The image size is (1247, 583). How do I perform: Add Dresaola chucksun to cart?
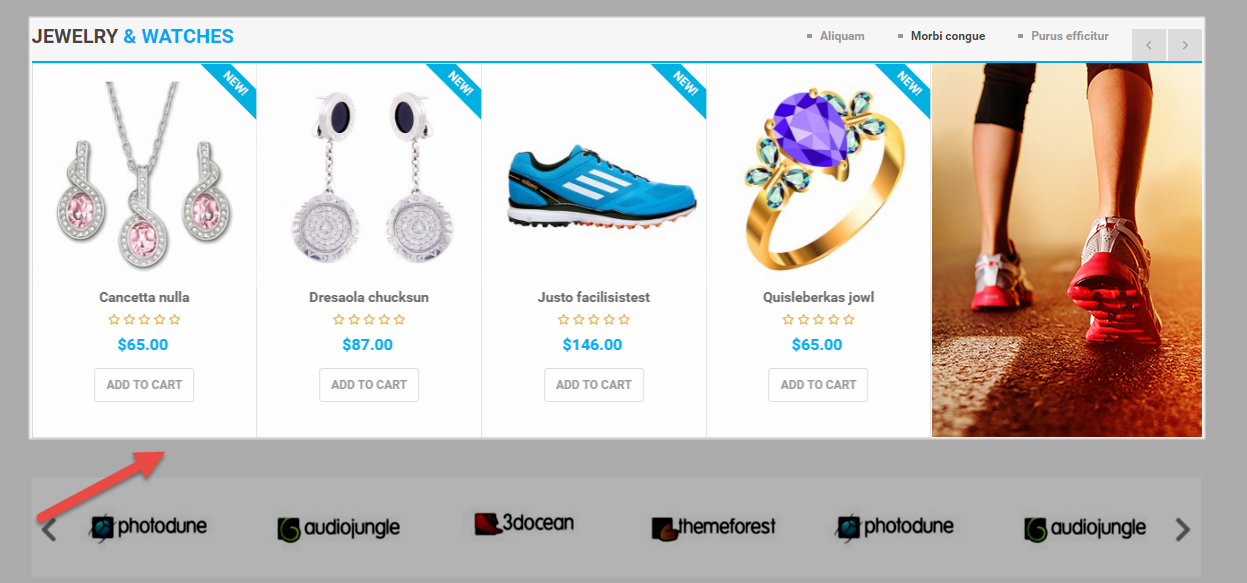point(369,385)
